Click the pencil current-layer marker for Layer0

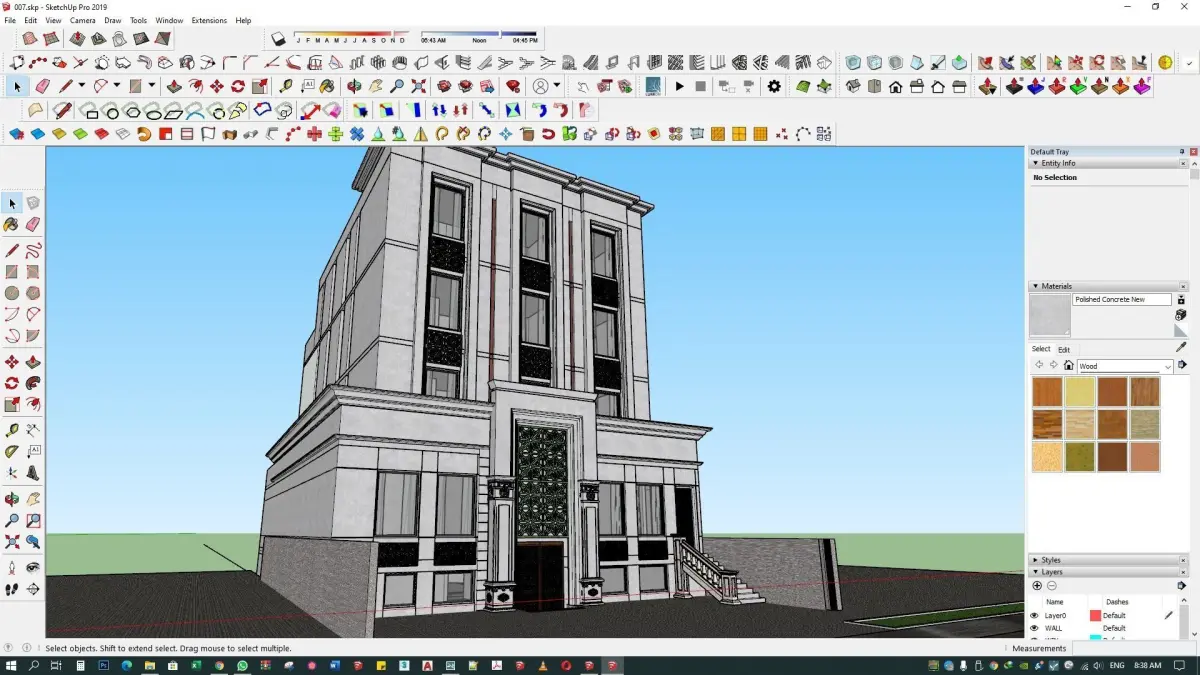(1169, 616)
